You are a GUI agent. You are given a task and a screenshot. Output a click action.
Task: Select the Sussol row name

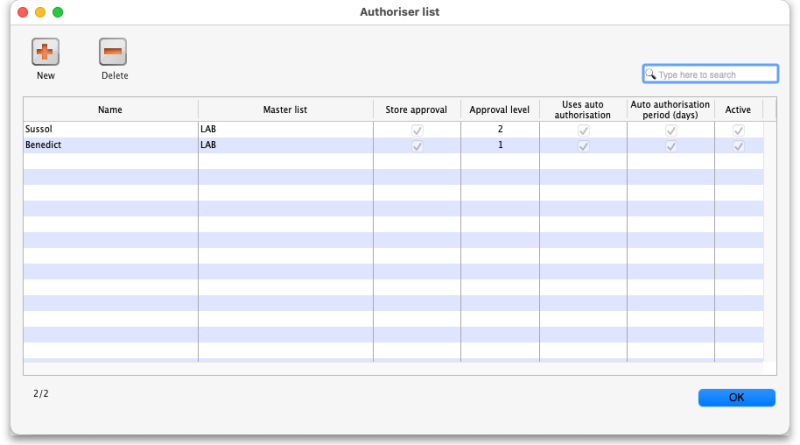pyautogui.click(x=40, y=130)
